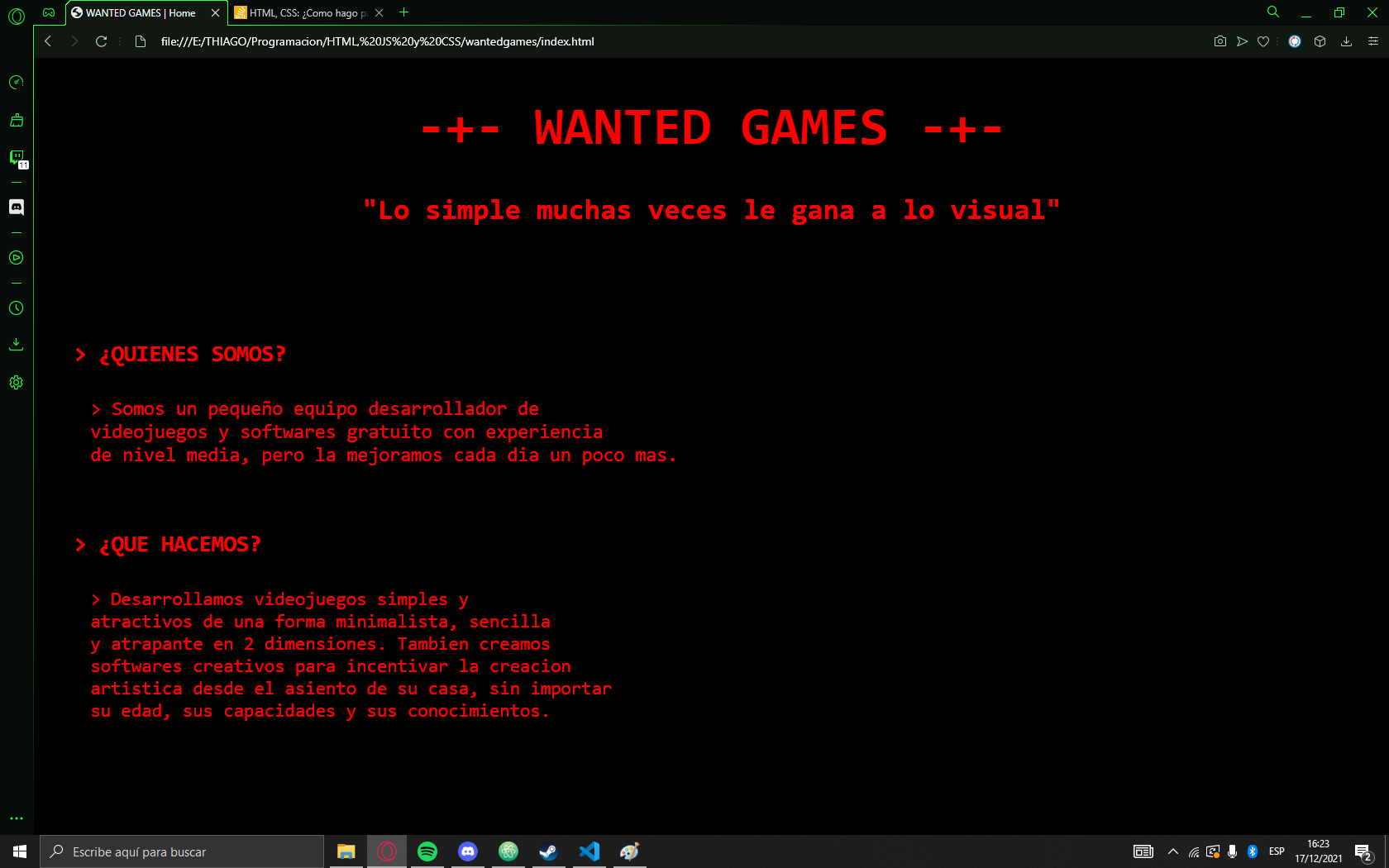Open a new tab with plus
The image size is (1389, 868).
pyautogui.click(x=403, y=12)
